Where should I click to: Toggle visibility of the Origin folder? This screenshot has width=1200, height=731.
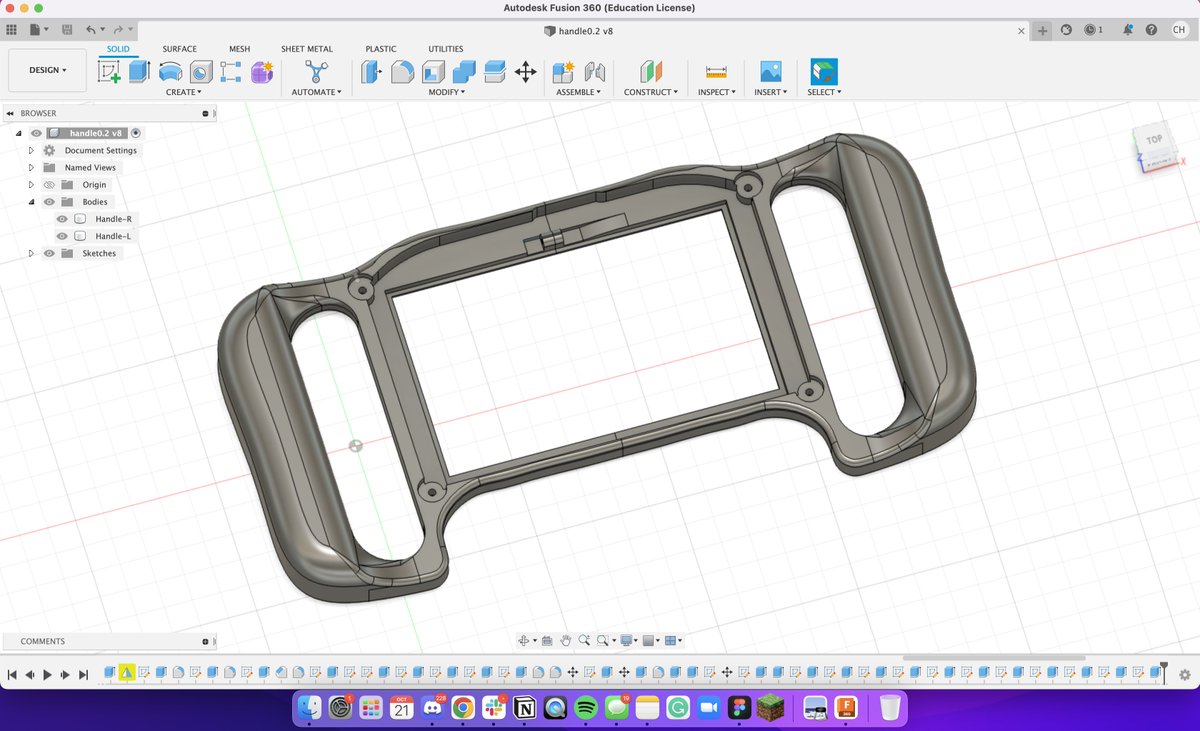tap(48, 184)
